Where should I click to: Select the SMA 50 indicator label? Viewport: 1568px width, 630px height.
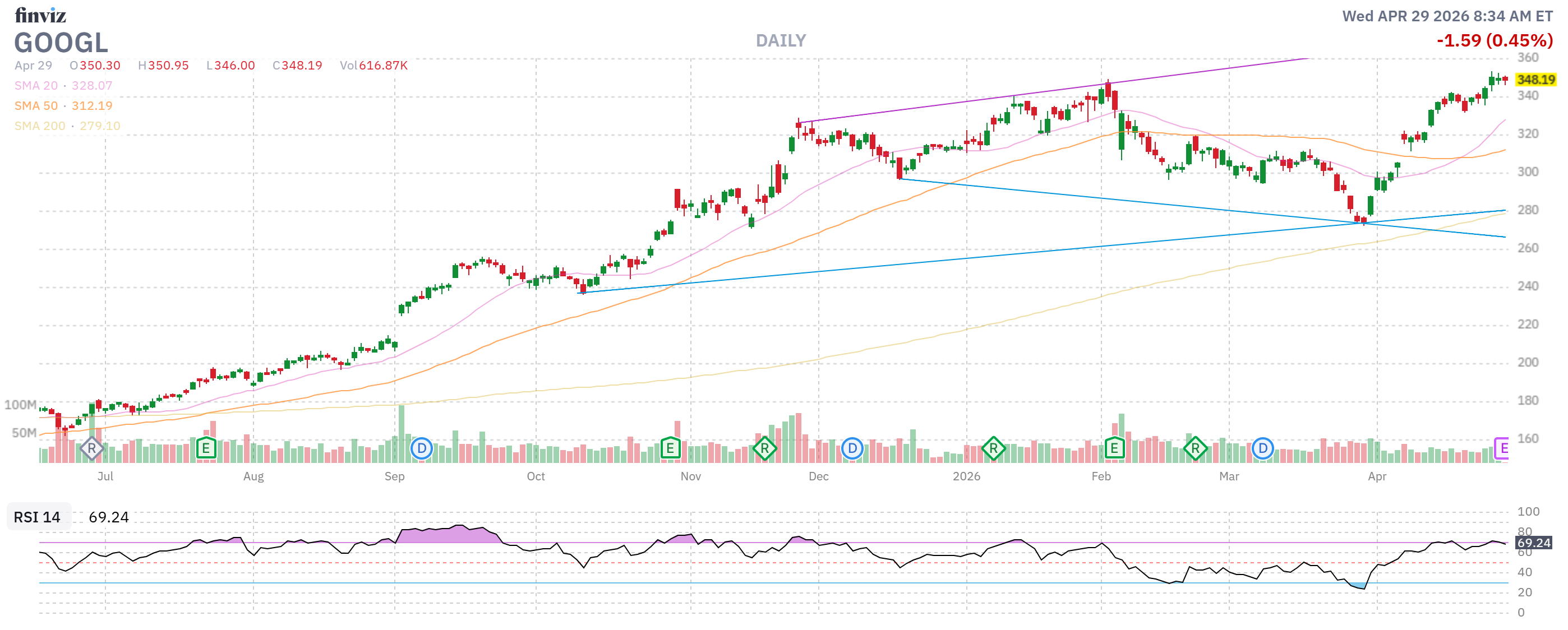tap(36, 106)
